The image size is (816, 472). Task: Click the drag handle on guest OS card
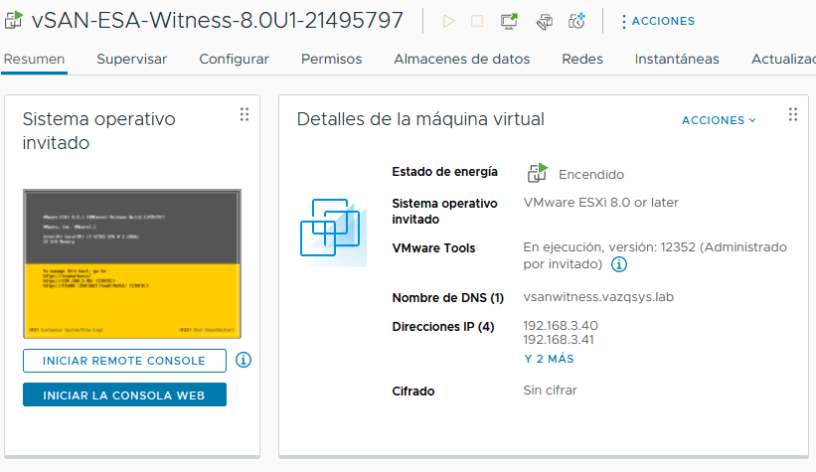pyautogui.click(x=244, y=115)
